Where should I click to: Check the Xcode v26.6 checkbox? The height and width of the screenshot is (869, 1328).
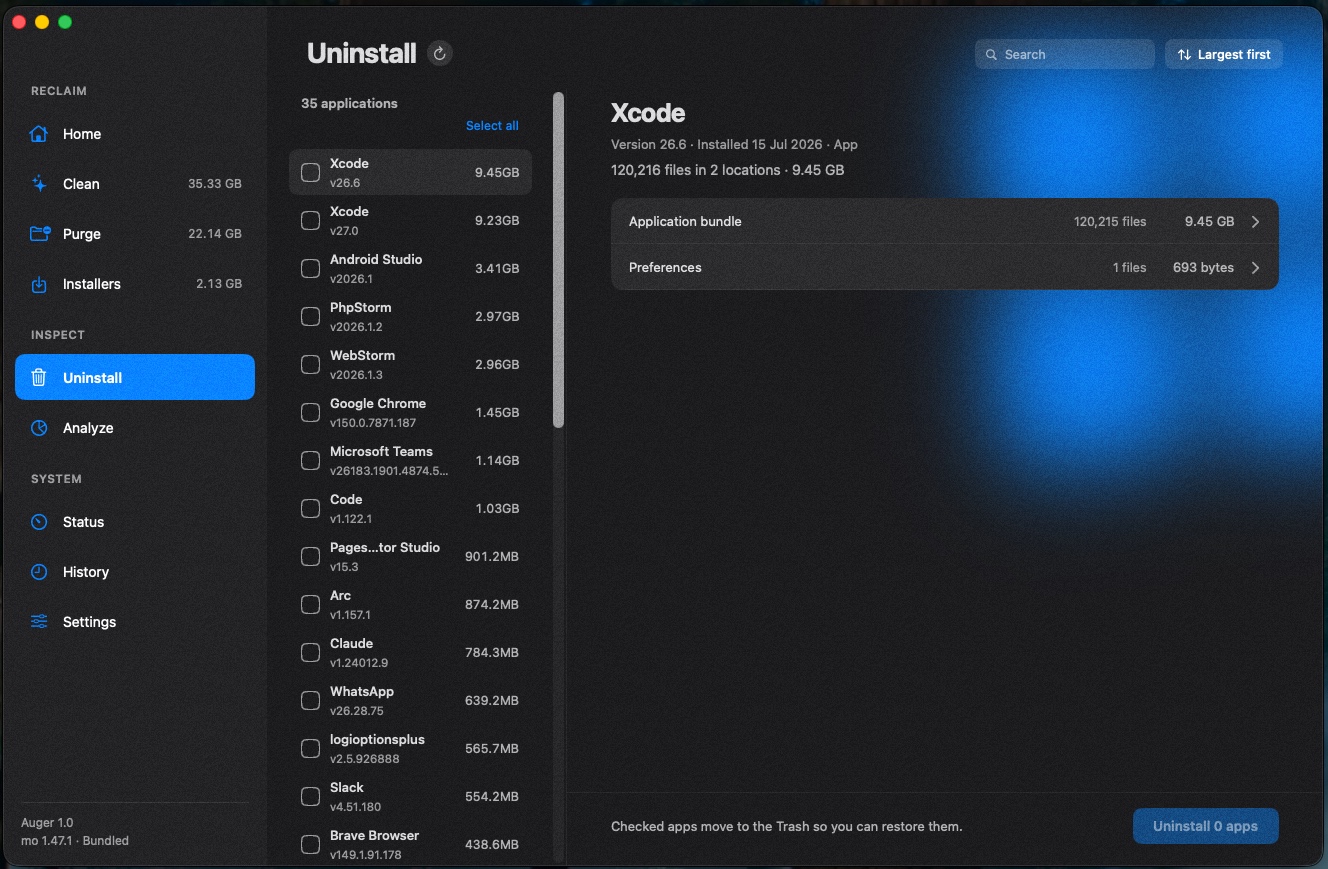click(x=311, y=173)
